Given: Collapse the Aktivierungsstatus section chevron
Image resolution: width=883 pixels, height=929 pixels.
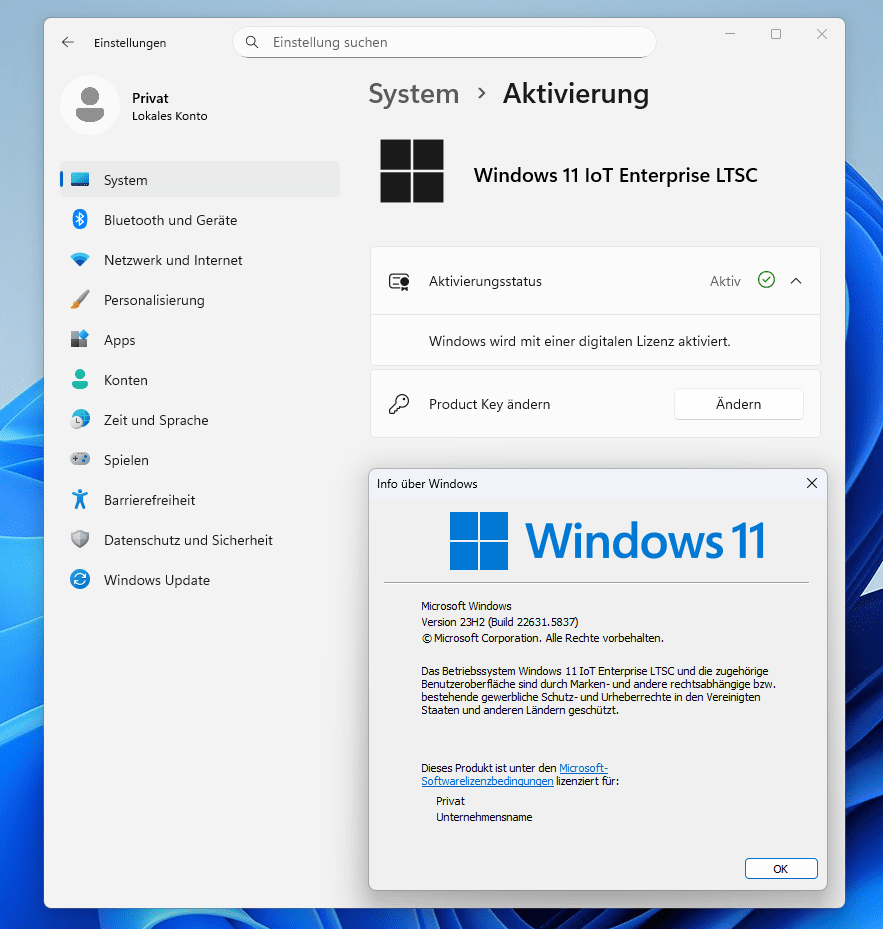Looking at the screenshot, I should tap(796, 281).
